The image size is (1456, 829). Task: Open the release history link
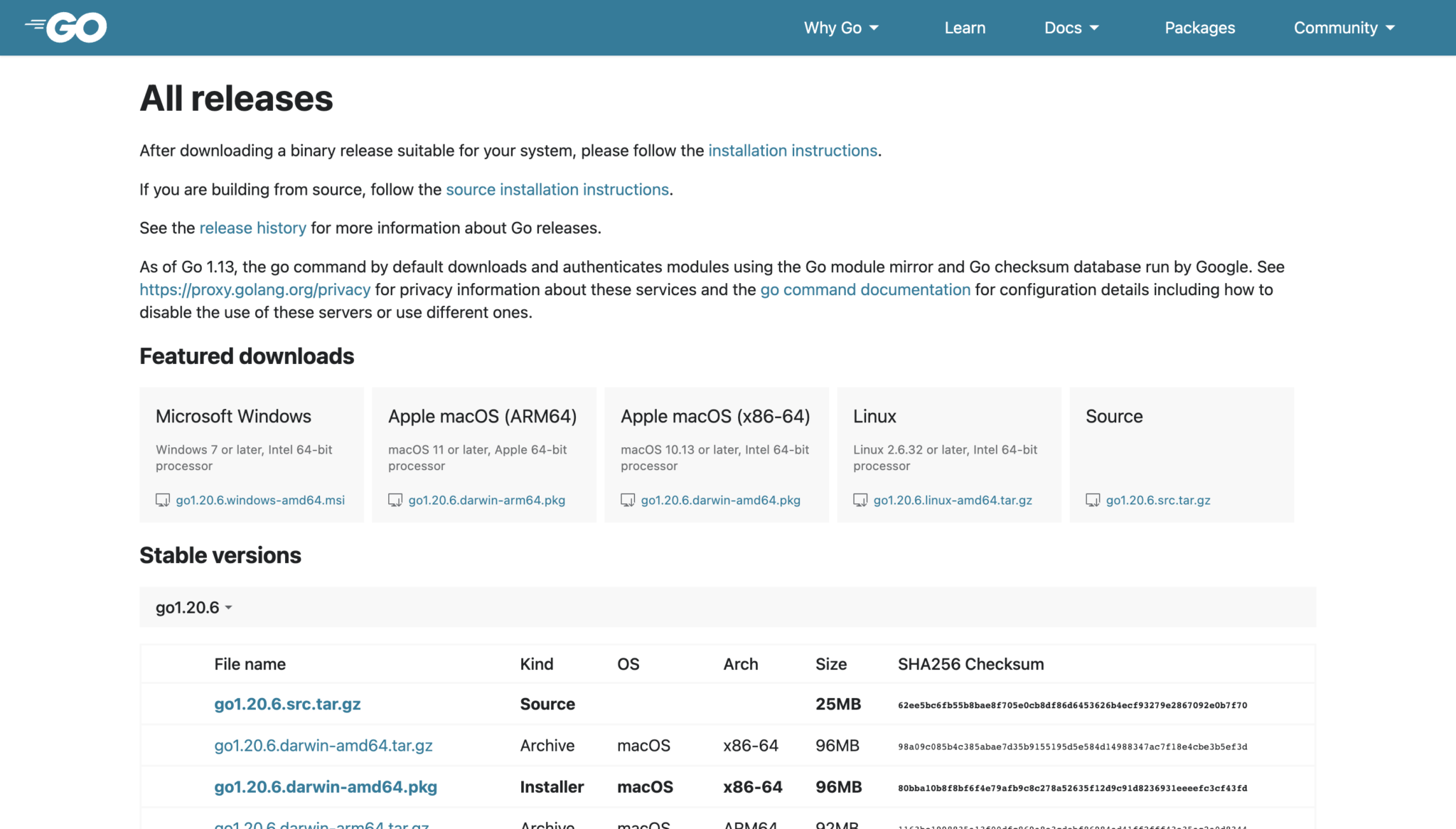point(252,228)
